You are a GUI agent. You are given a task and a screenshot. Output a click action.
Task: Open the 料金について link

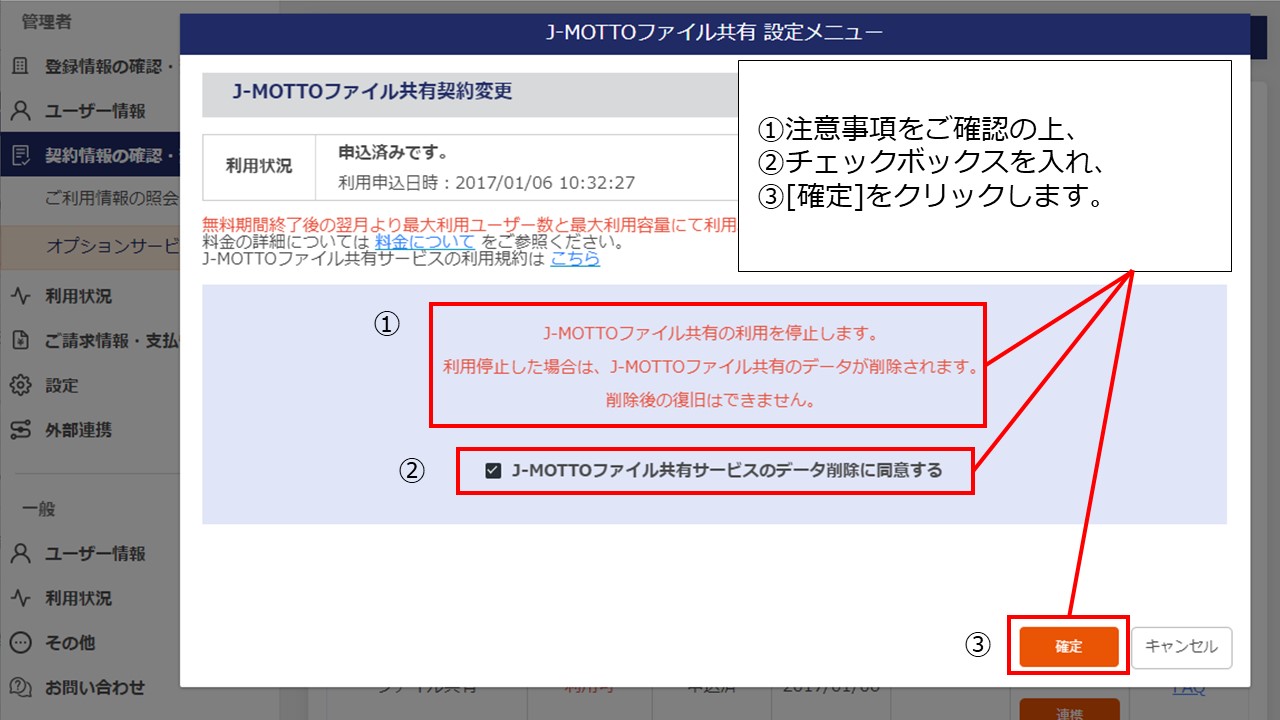[x=425, y=241]
